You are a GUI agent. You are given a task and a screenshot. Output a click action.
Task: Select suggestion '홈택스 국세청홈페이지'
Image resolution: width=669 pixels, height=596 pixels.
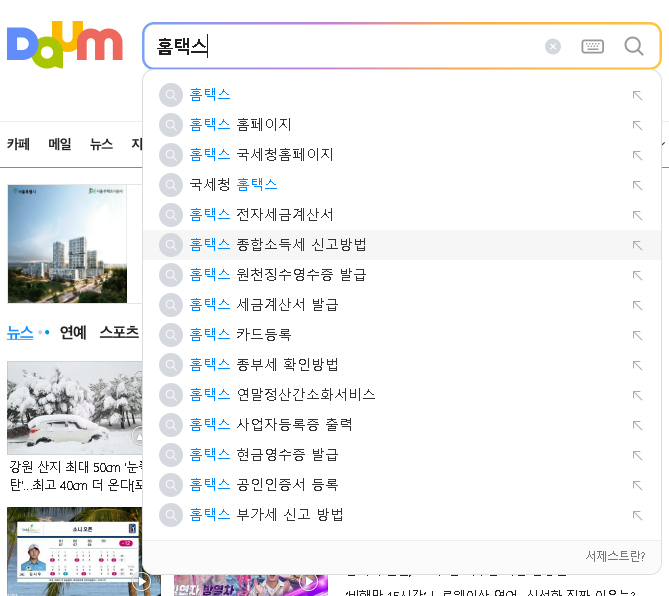[x=401, y=154]
